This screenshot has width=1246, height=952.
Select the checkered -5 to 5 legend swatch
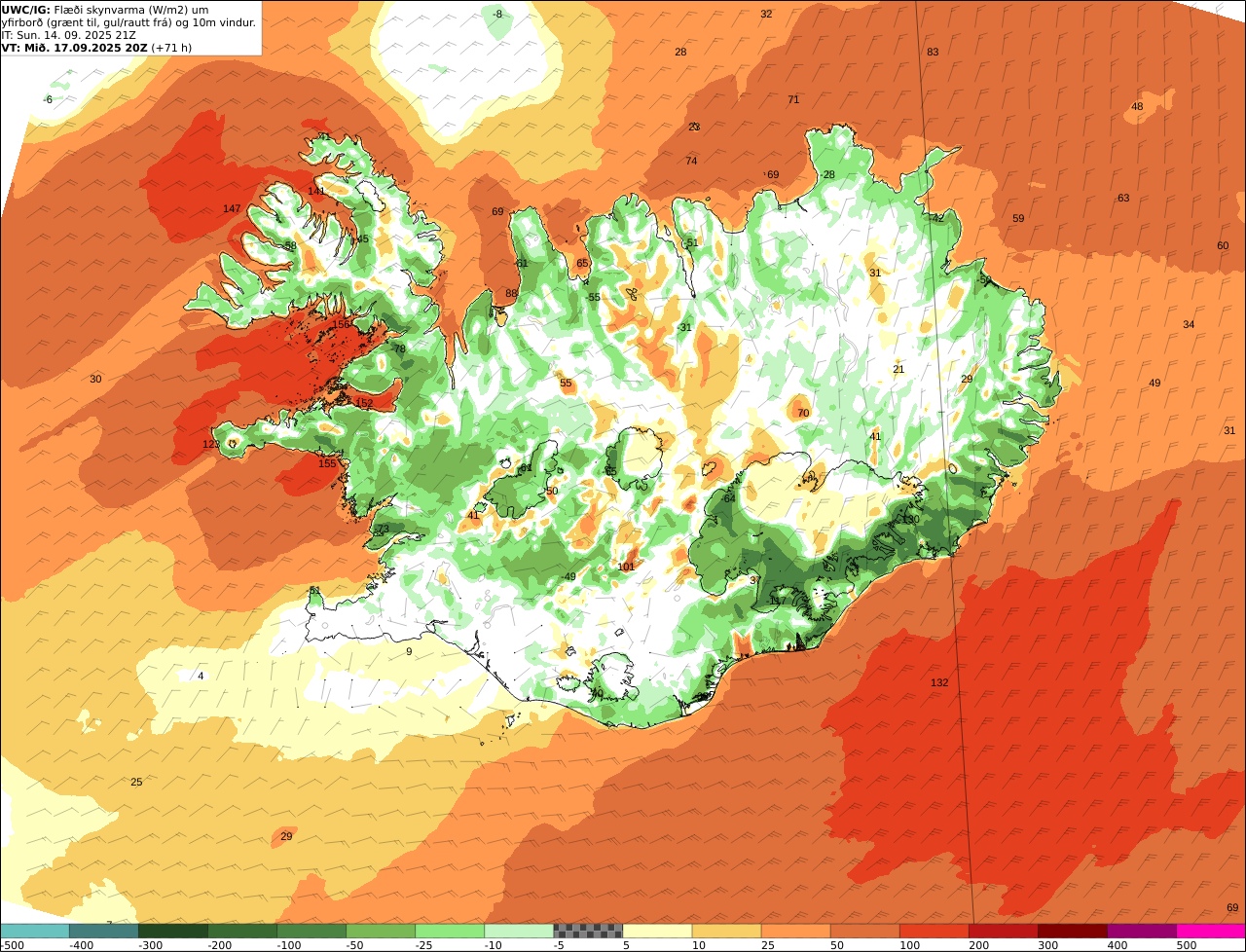tap(588, 931)
